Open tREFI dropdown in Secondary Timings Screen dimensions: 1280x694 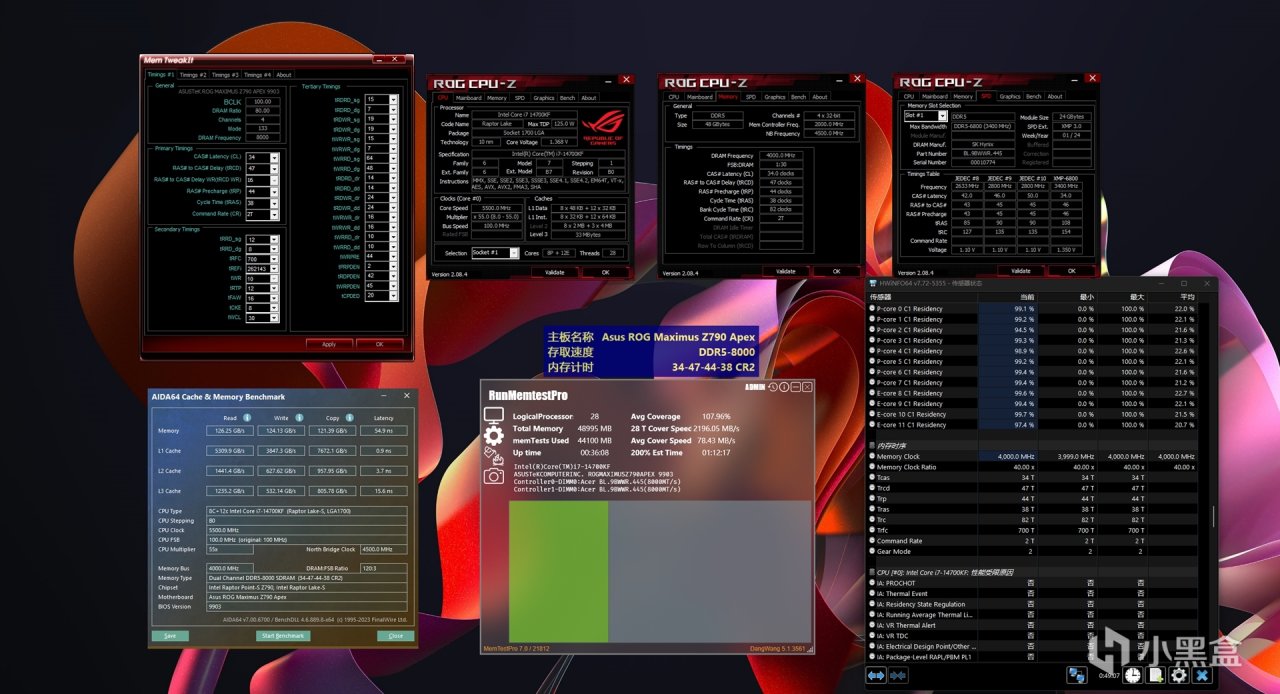(275, 268)
